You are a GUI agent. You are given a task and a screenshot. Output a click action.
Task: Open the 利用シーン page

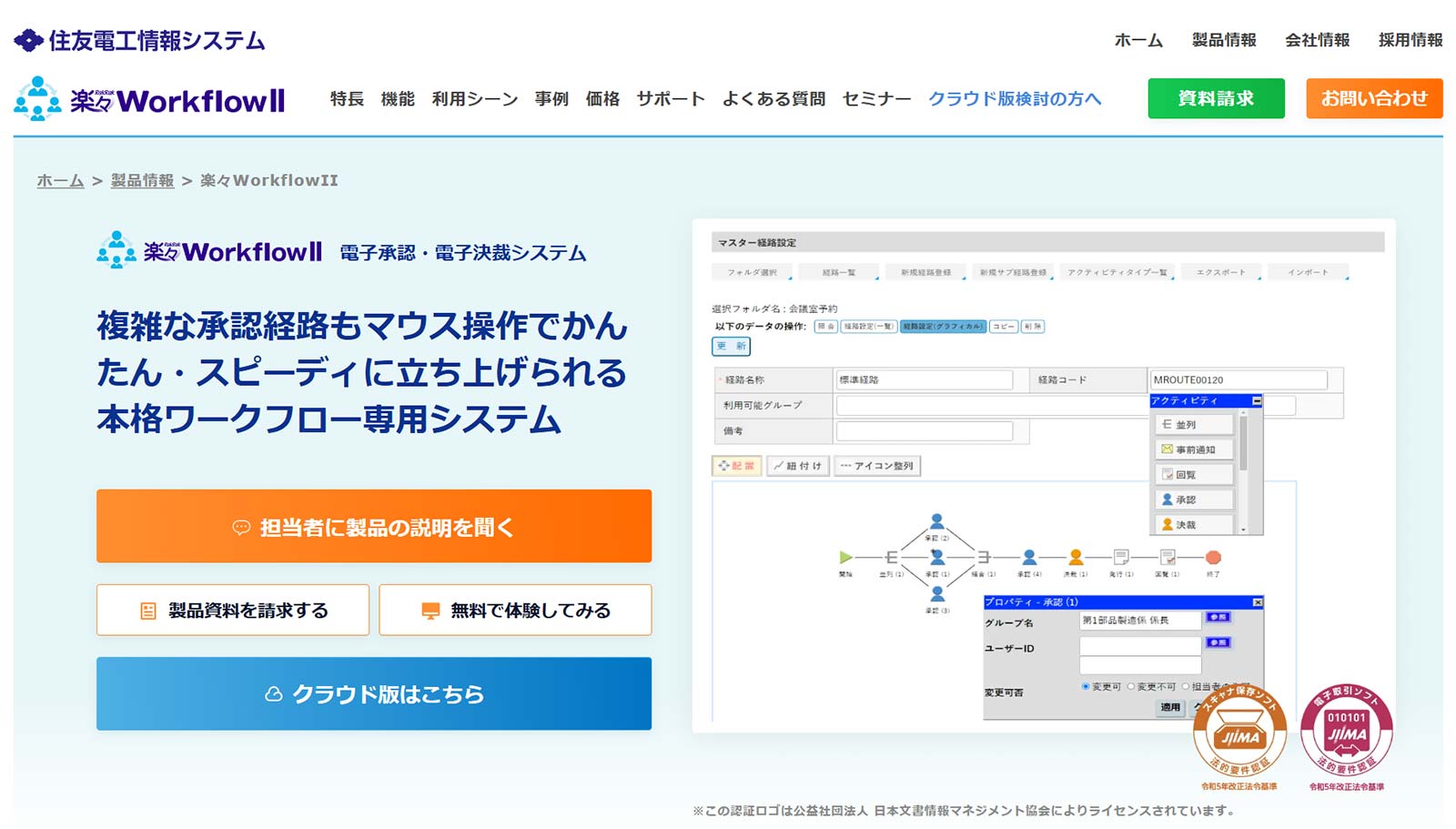475,98
